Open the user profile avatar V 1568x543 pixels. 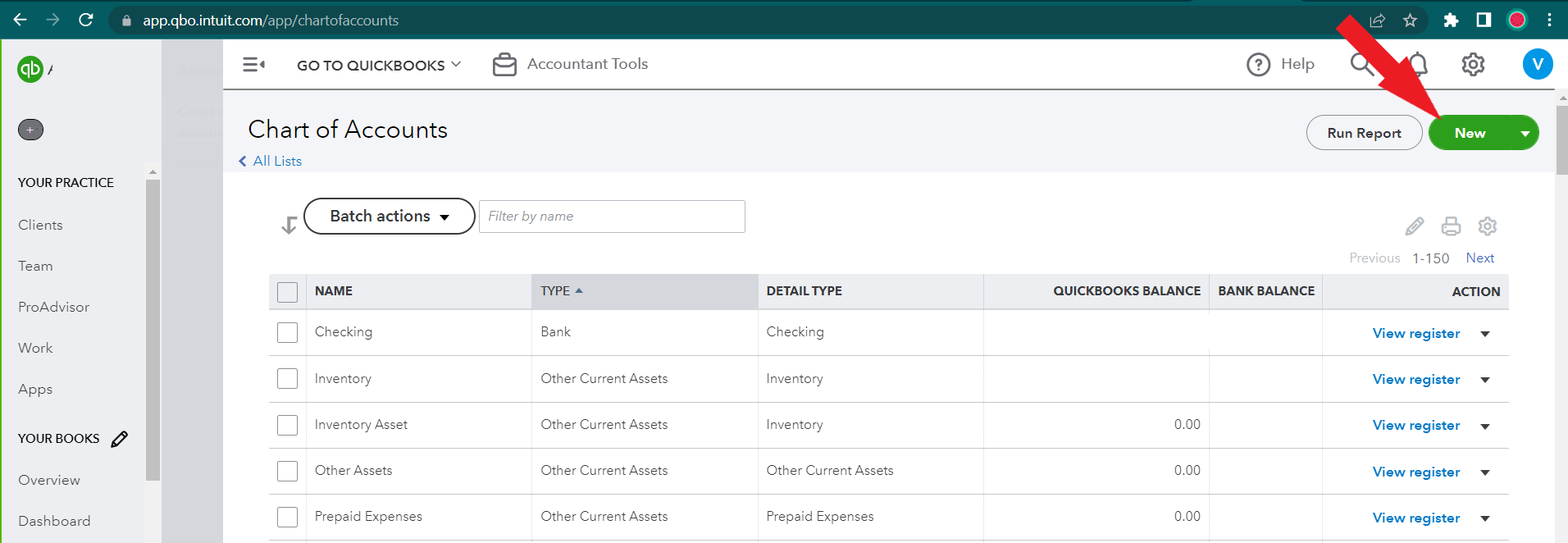1538,64
